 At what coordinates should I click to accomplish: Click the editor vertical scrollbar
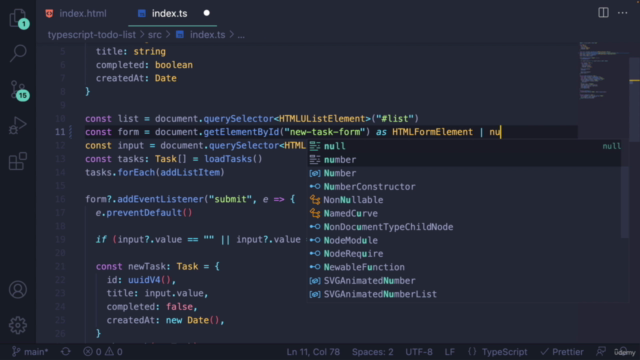coord(634,100)
